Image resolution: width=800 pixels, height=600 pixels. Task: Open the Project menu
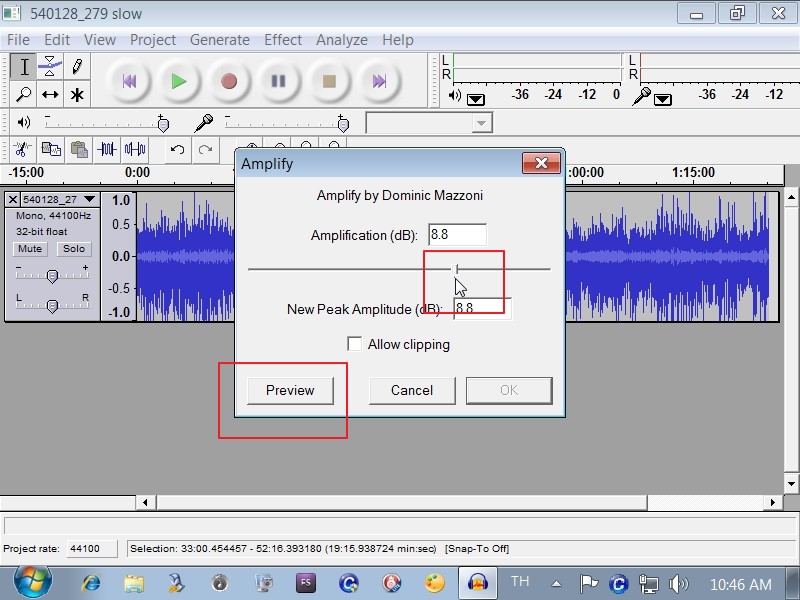153,40
